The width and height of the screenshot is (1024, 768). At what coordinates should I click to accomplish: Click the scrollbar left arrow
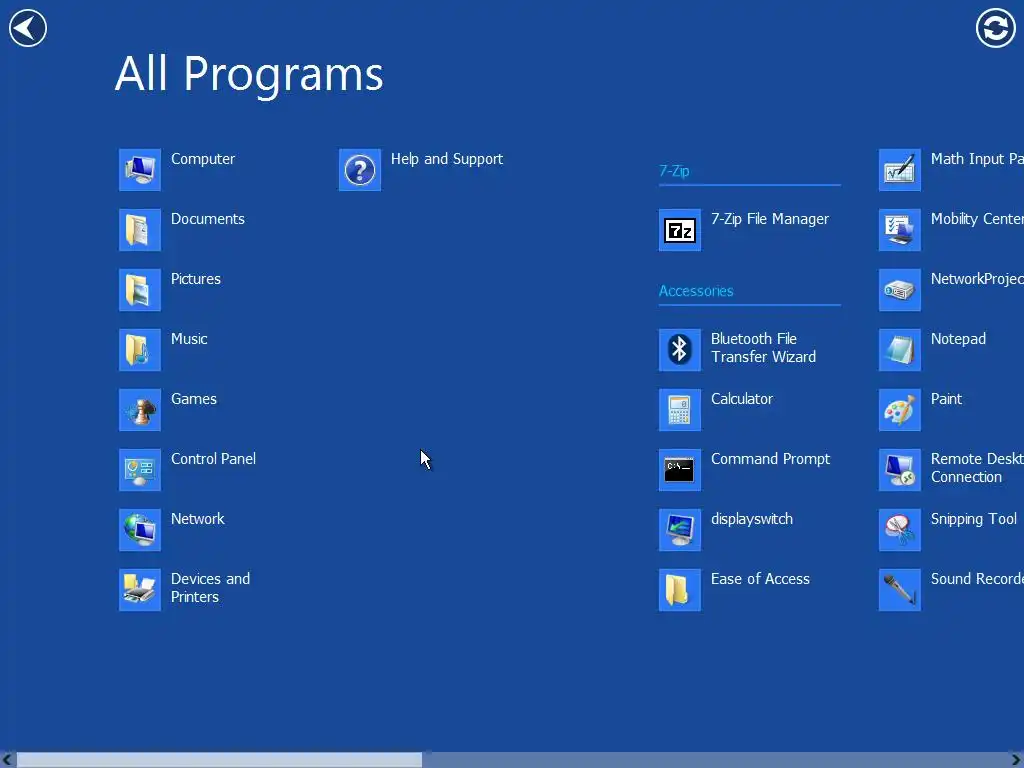[x=7, y=760]
